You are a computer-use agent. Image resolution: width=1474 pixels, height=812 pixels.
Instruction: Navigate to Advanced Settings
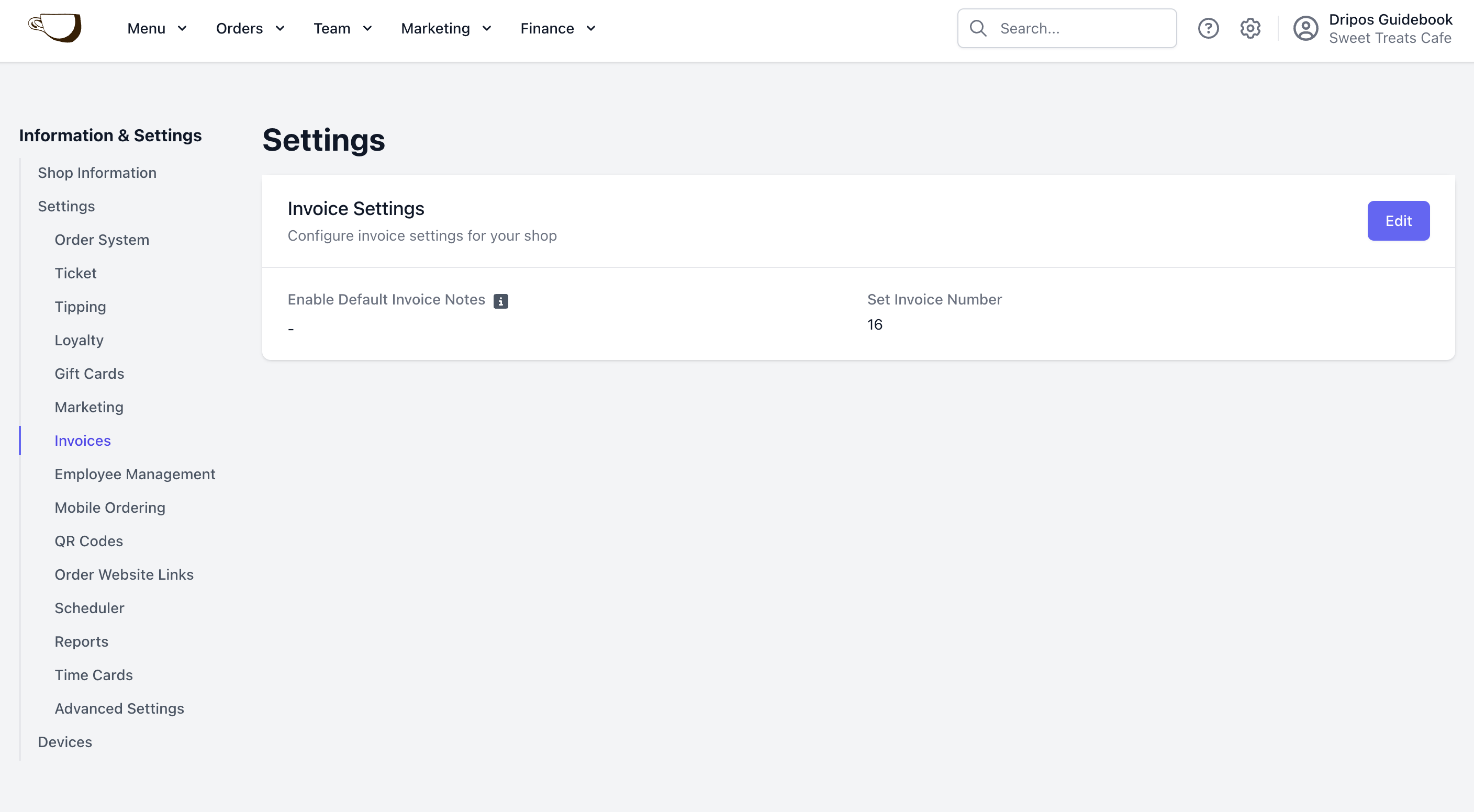coord(119,708)
